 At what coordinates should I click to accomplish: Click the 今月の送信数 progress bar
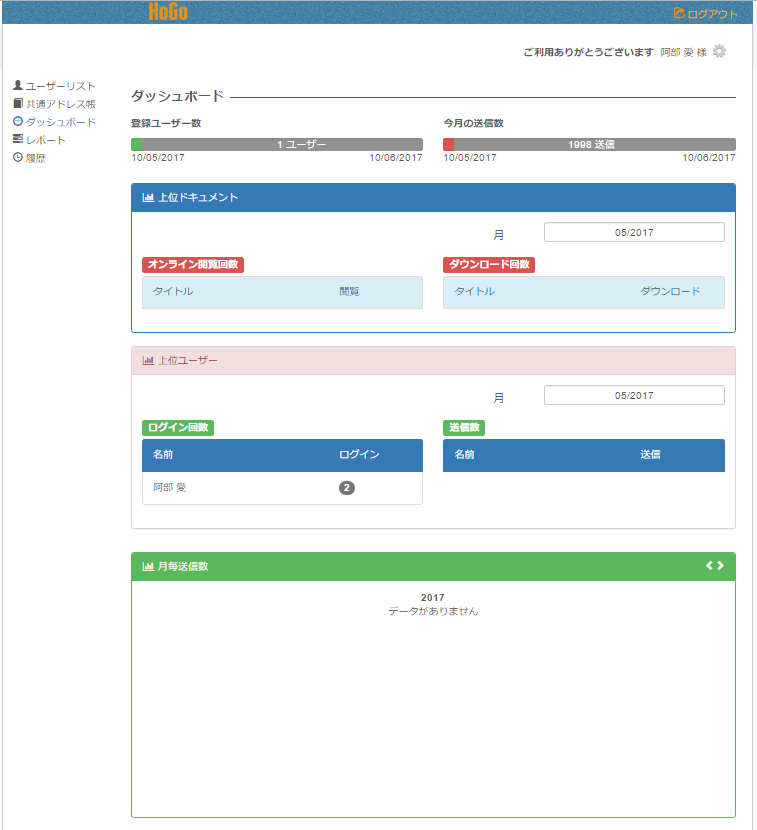(589, 144)
